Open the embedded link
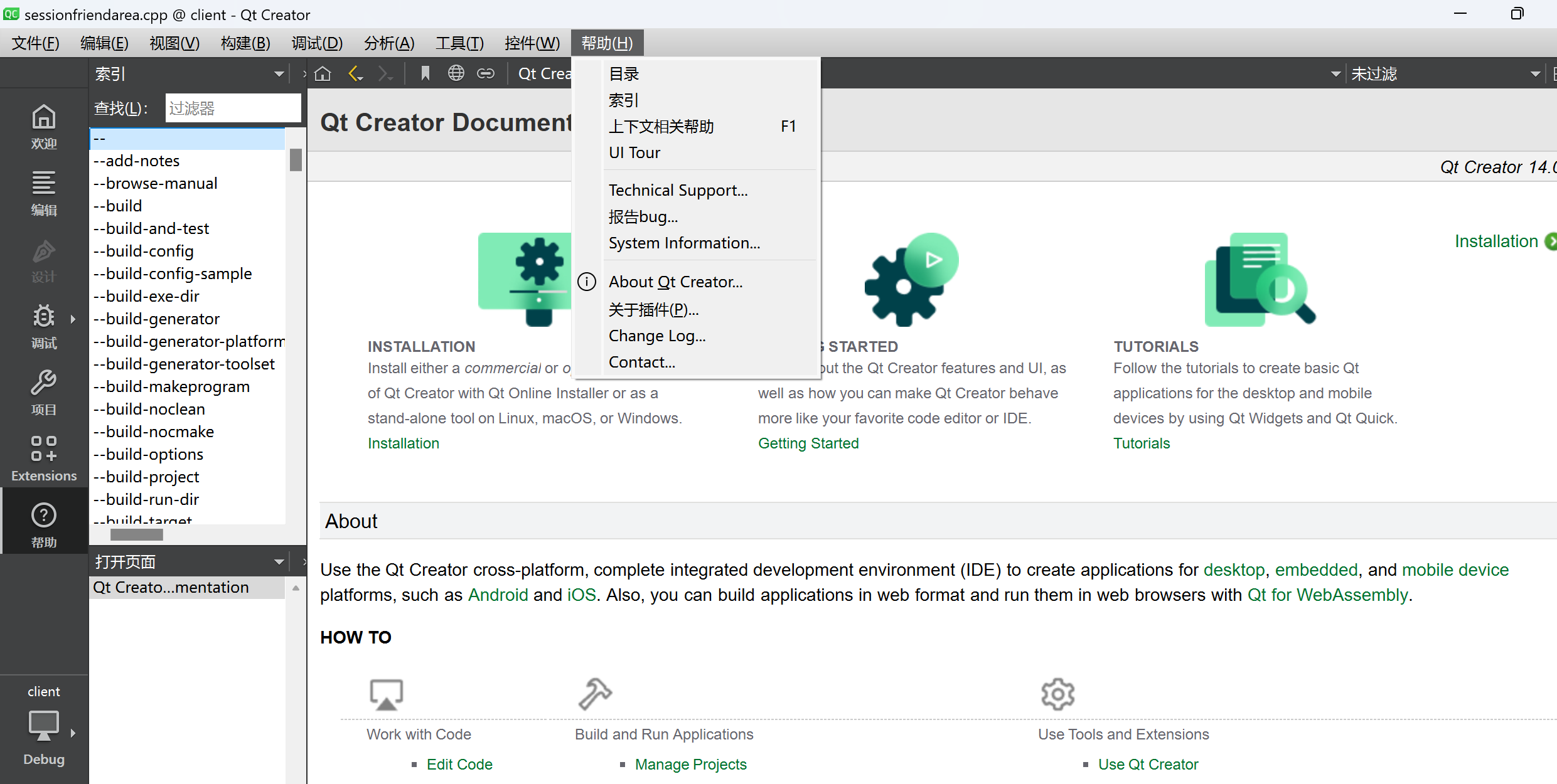1557x784 pixels. tap(1316, 569)
